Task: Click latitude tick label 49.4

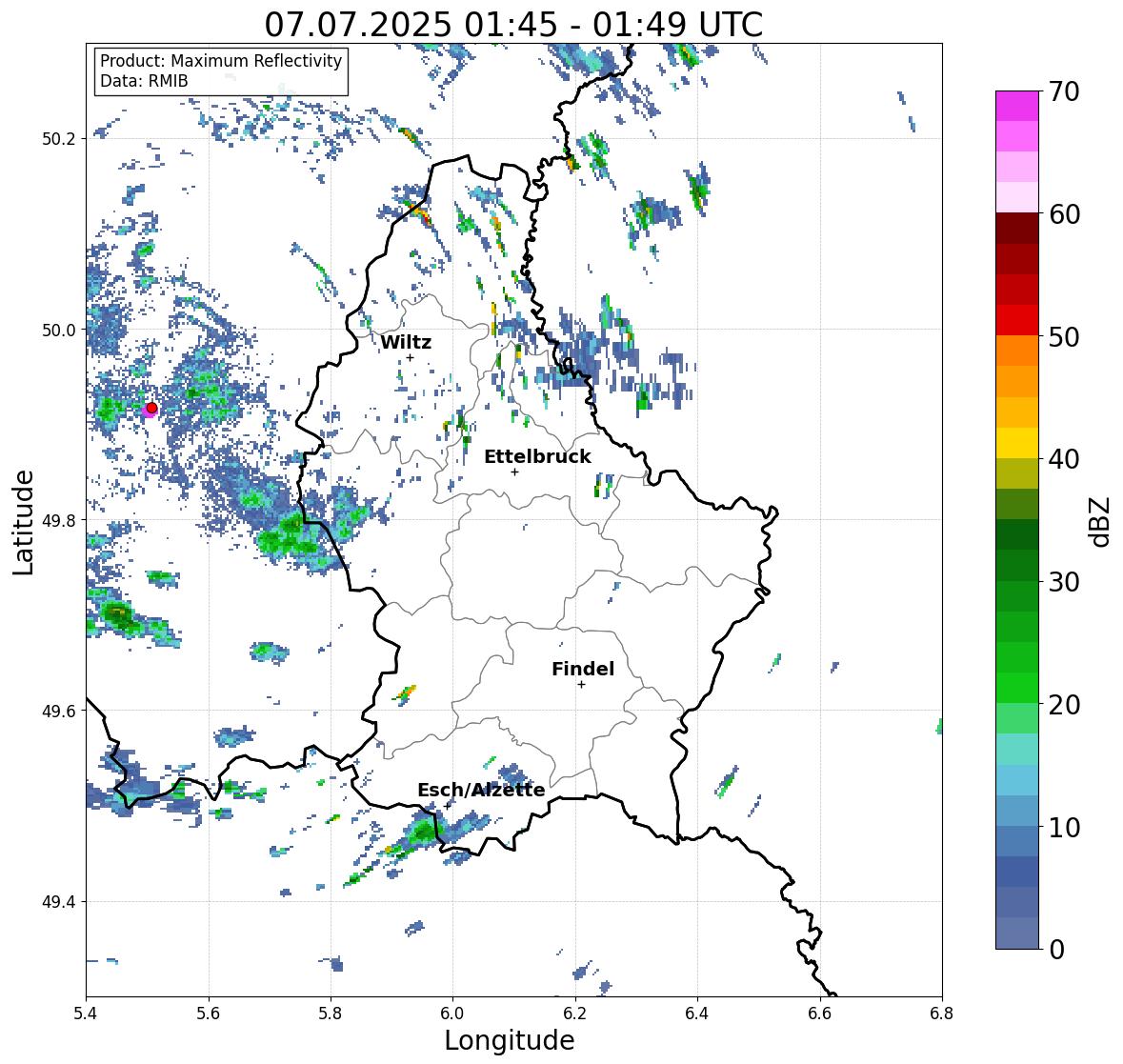Action: (59, 902)
